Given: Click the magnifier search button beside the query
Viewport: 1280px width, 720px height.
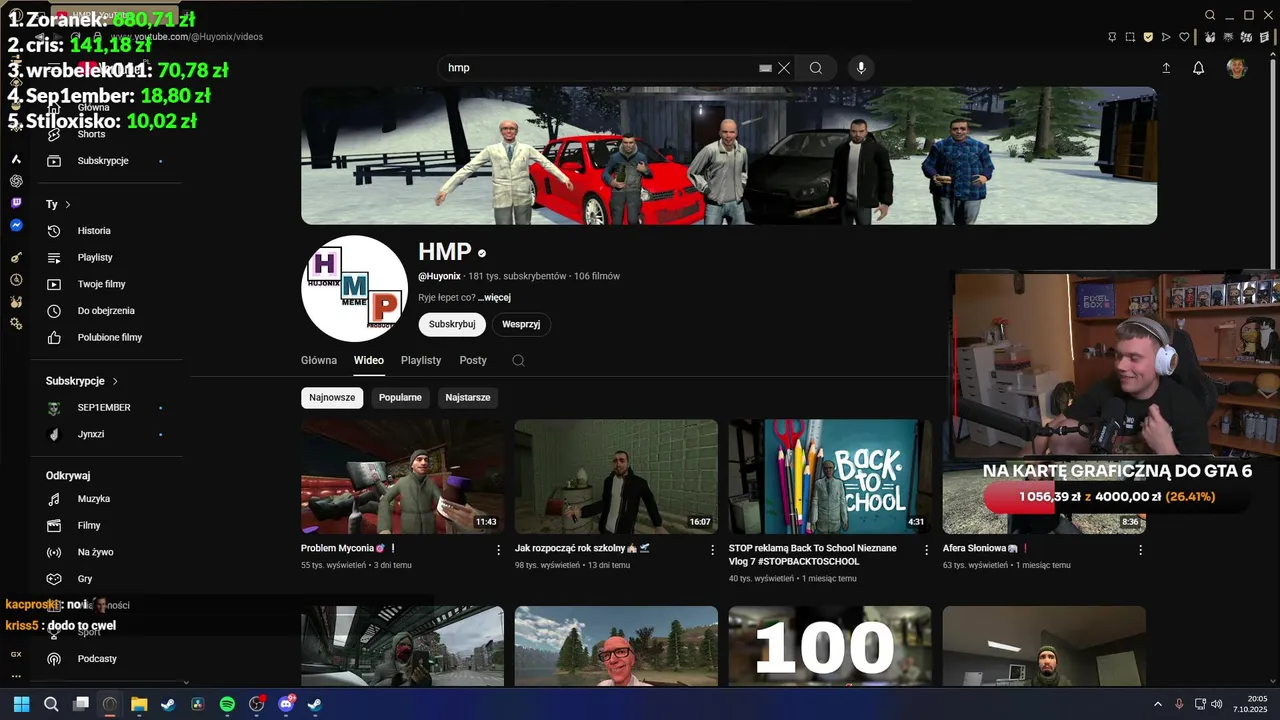Looking at the screenshot, I should tap(816, 68).
